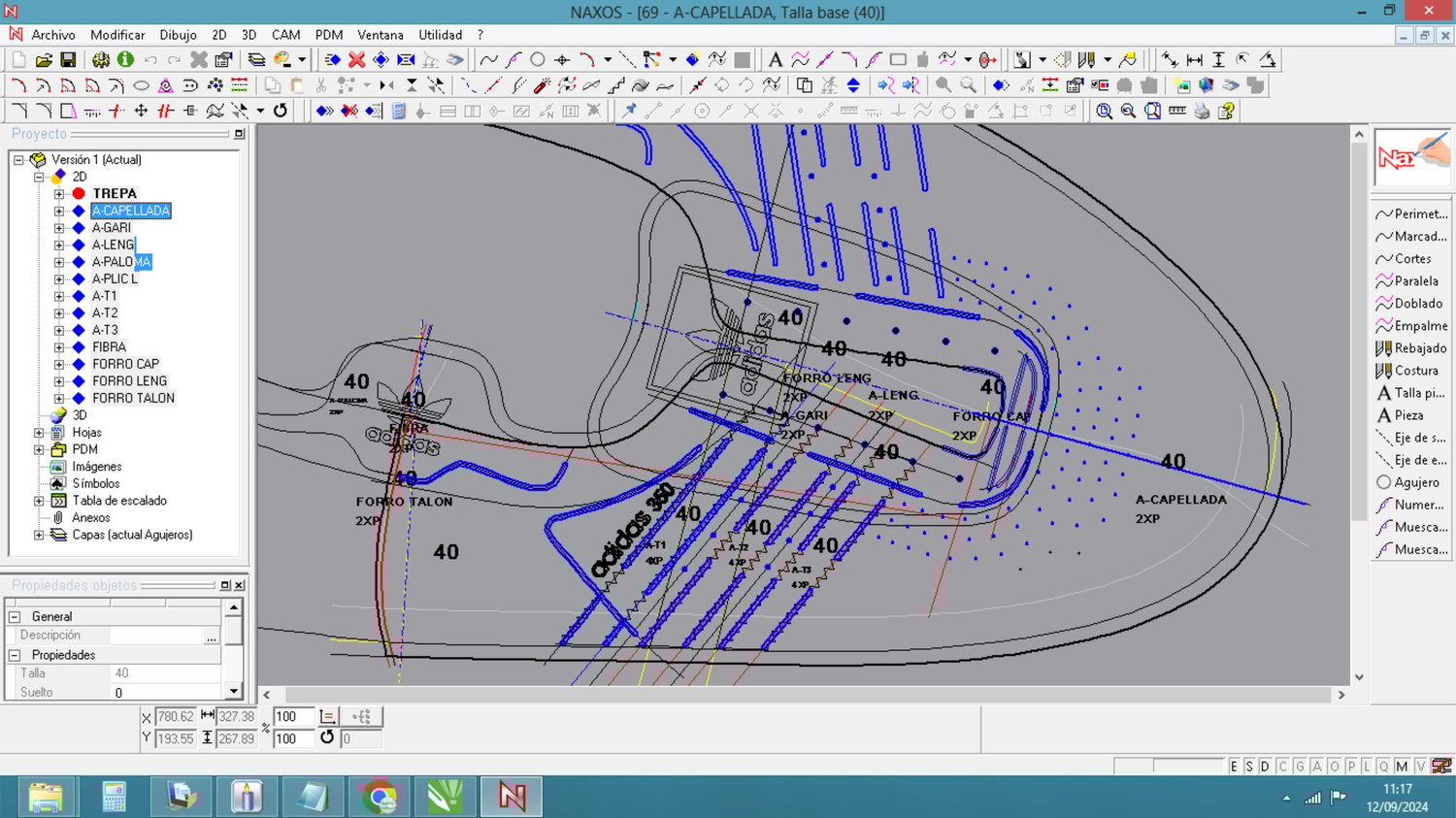Click the freehand curve drawing tool
The height and width of the screenshot is (818, 1456).
point(489,60)
